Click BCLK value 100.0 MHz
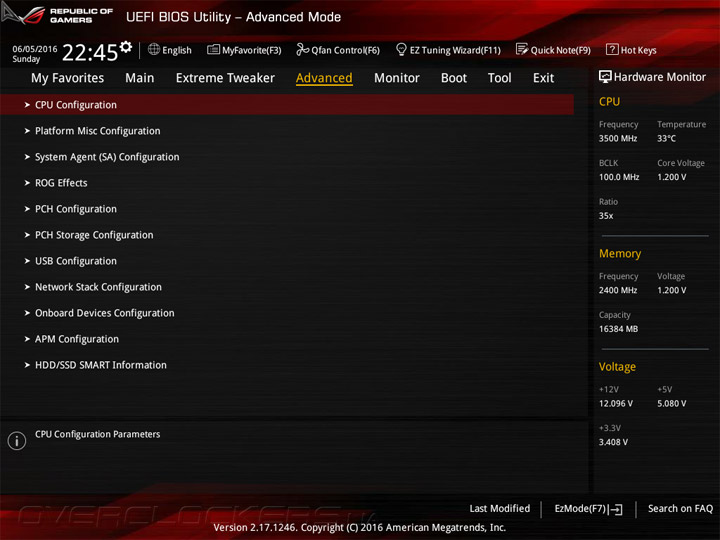 click(x=619, y=177)
